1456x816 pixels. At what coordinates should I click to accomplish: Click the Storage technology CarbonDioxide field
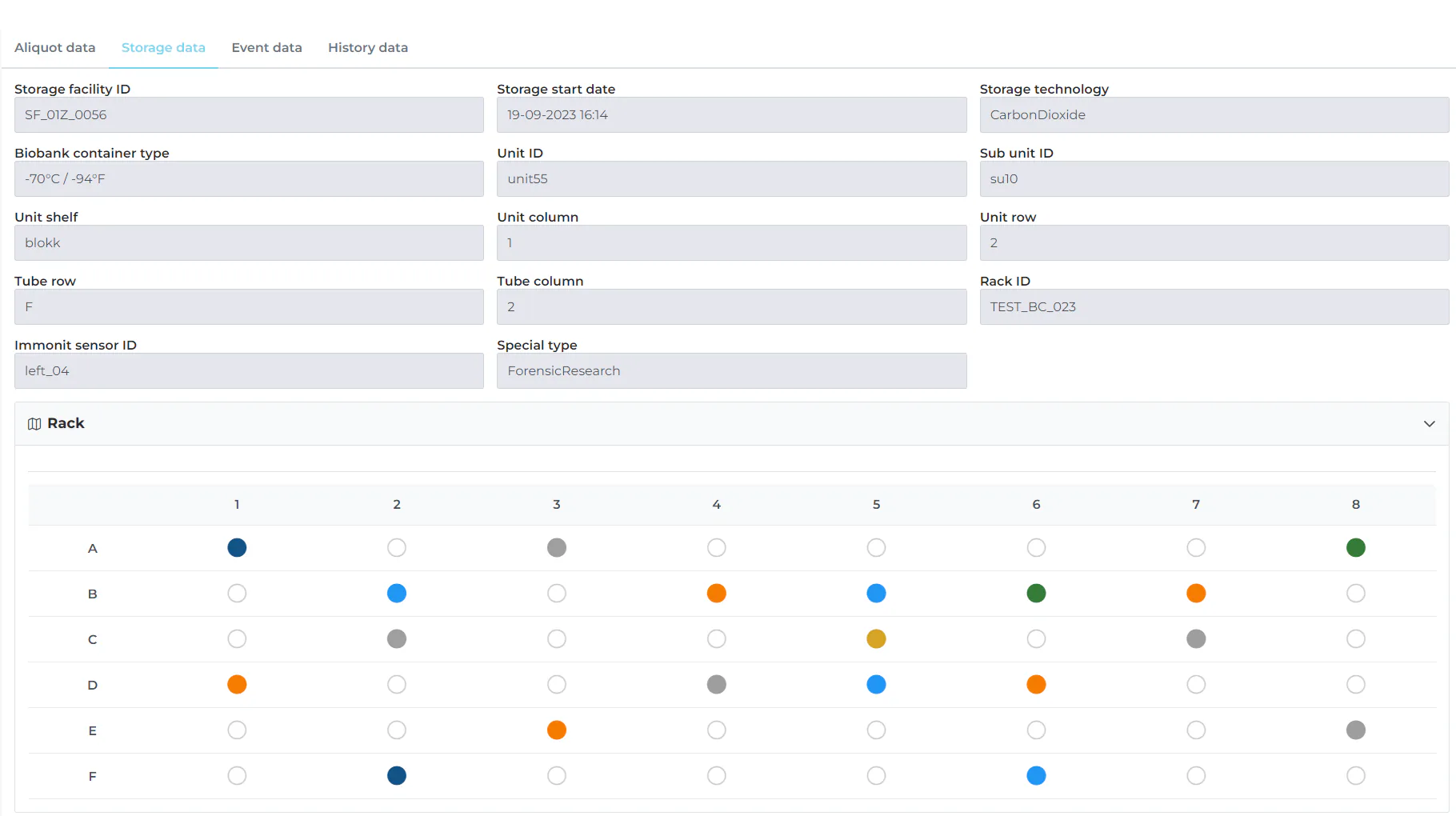point(1214,115)
